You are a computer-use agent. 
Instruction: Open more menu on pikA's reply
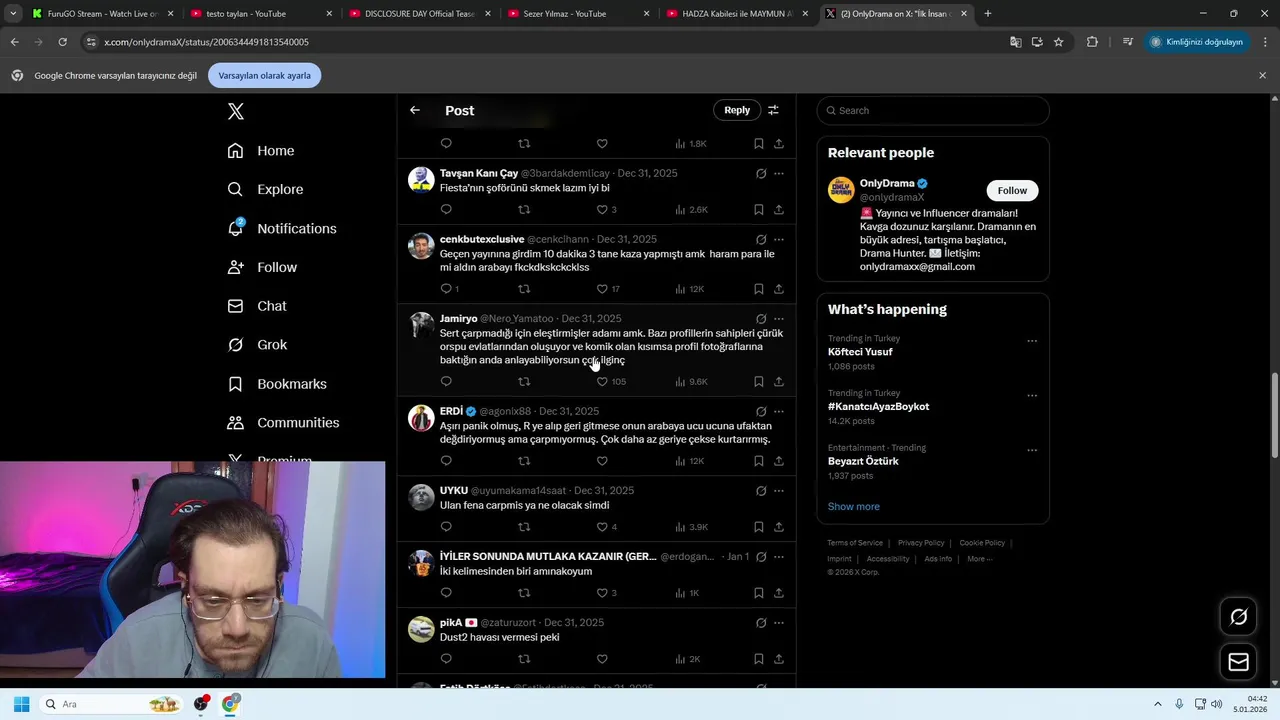coord(779,622)
